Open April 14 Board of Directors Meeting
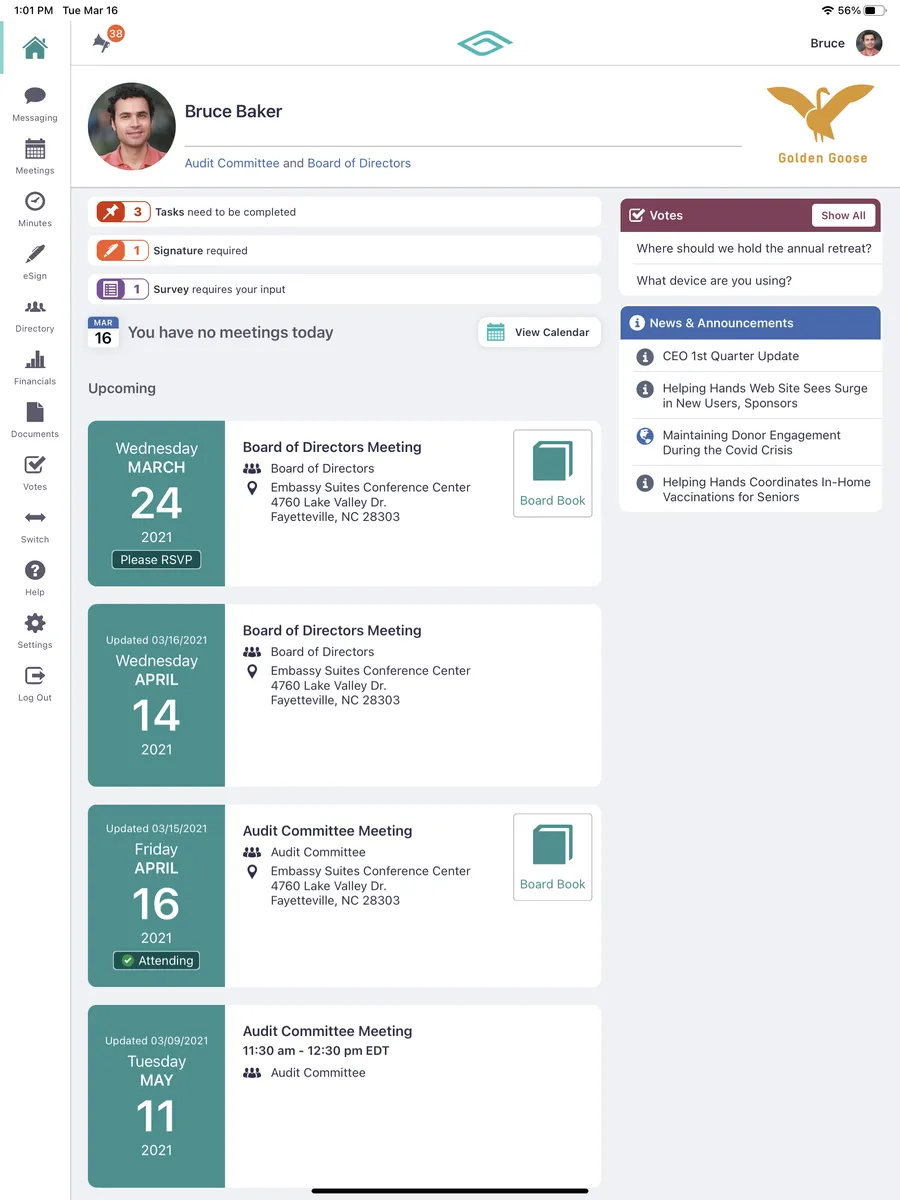900x1200 pixels. click(x=332, y=631)
